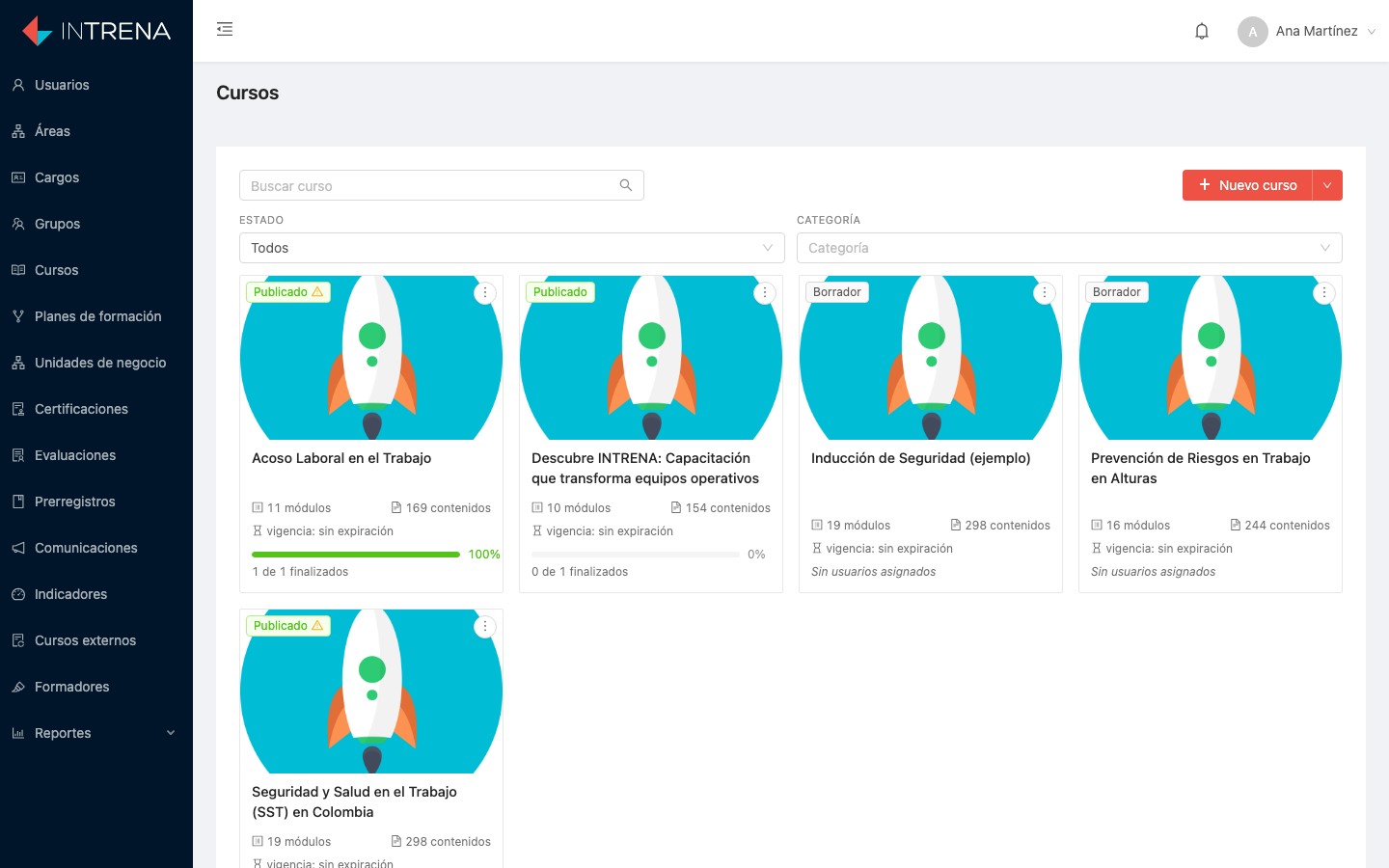Open Unidades de negocio in the sidebar
This screenshot has width=1389, height=868.
click(96, 363)
